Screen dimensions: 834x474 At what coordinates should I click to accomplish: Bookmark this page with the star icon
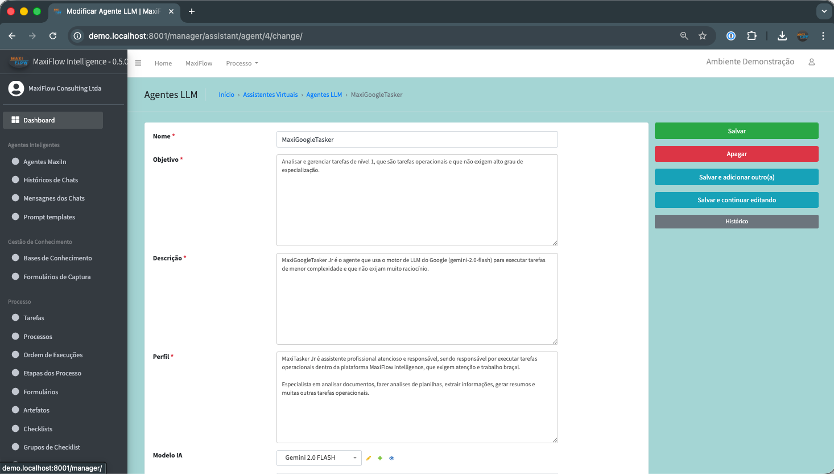[x=703, y=36]
